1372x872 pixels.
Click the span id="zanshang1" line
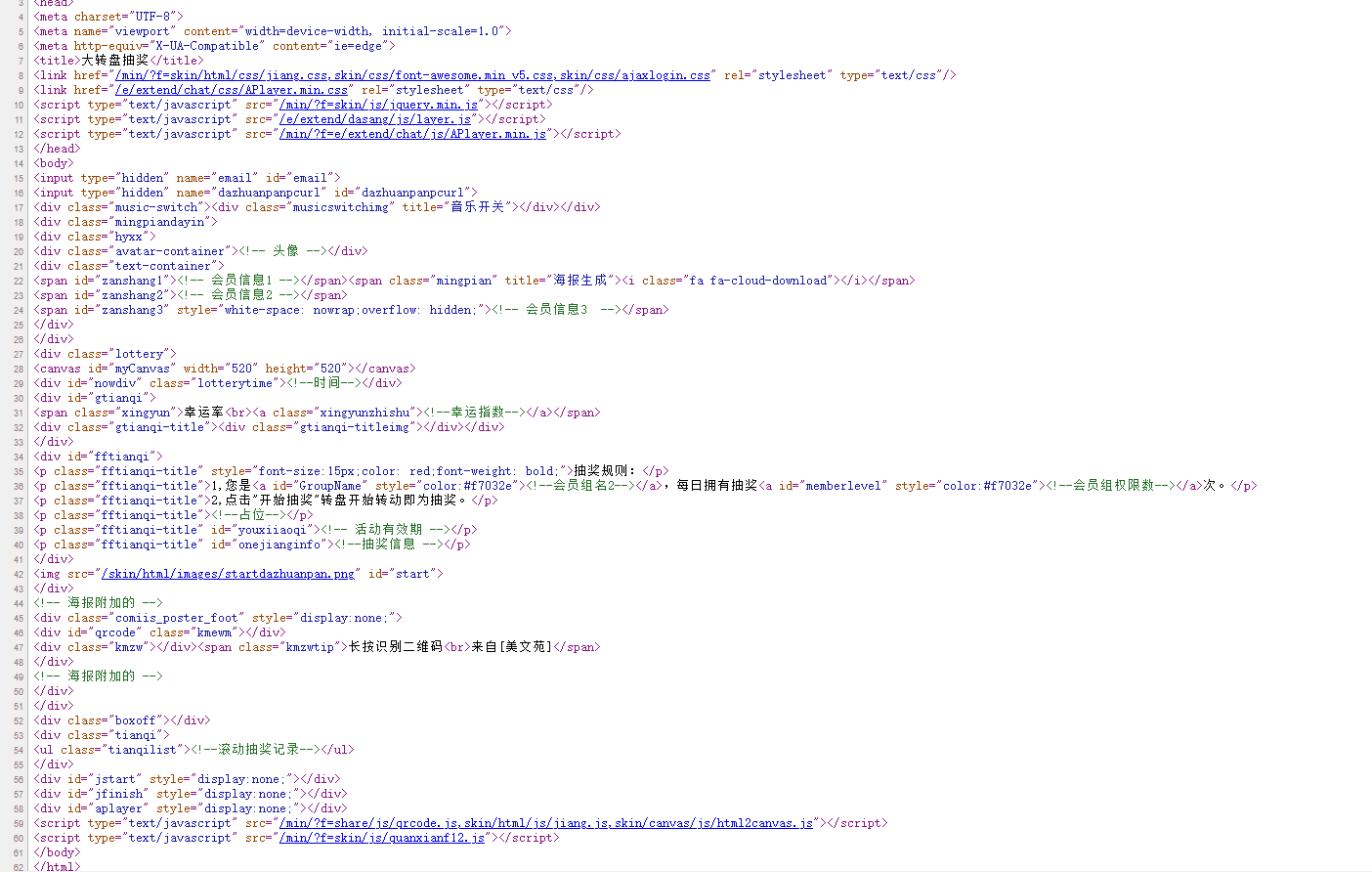click(475, 281)
